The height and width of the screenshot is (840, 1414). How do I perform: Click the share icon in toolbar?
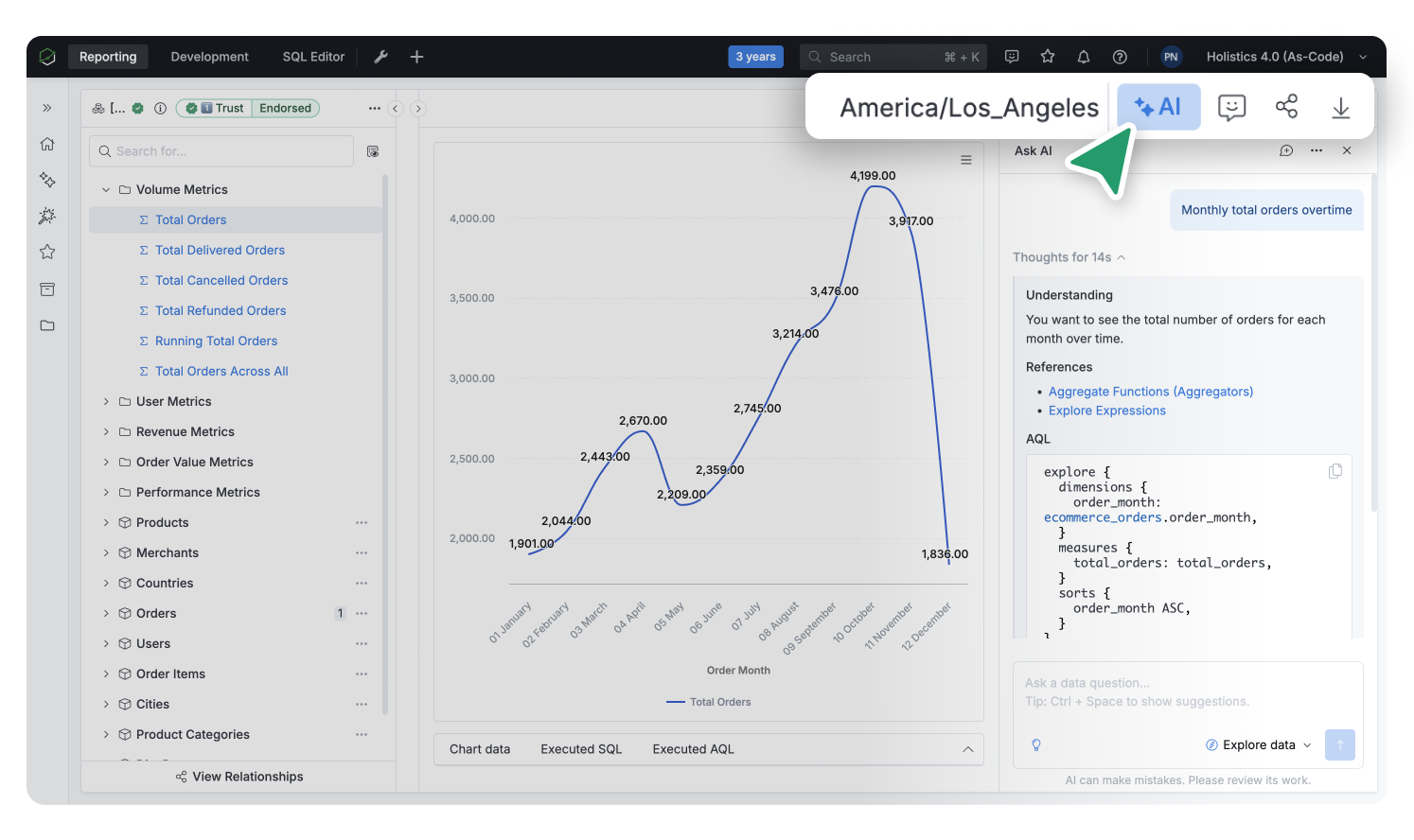pos(1286,107)
